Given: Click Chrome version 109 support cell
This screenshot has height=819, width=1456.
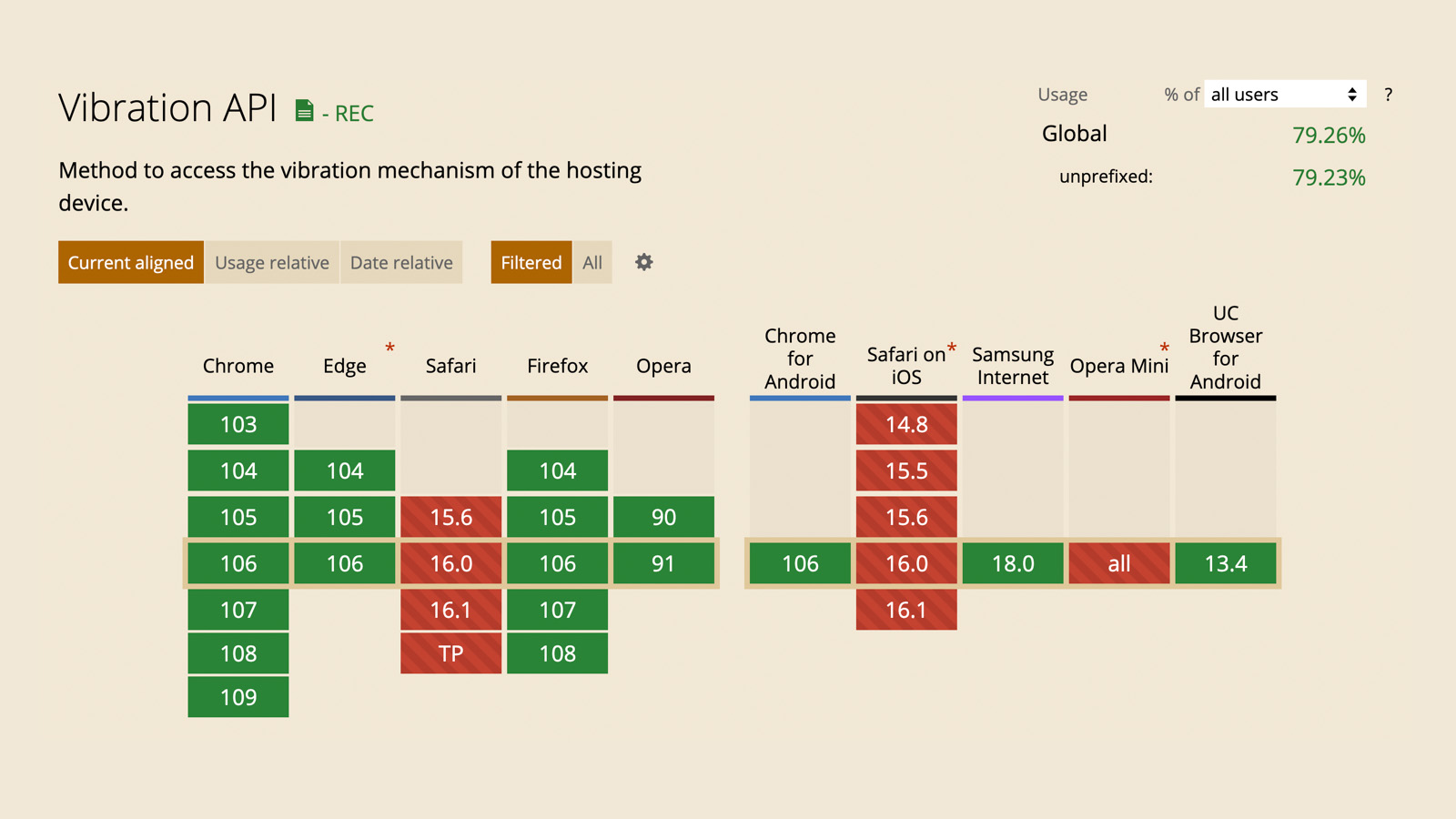Looking at the screenshot, I should (x=238, y=697).
